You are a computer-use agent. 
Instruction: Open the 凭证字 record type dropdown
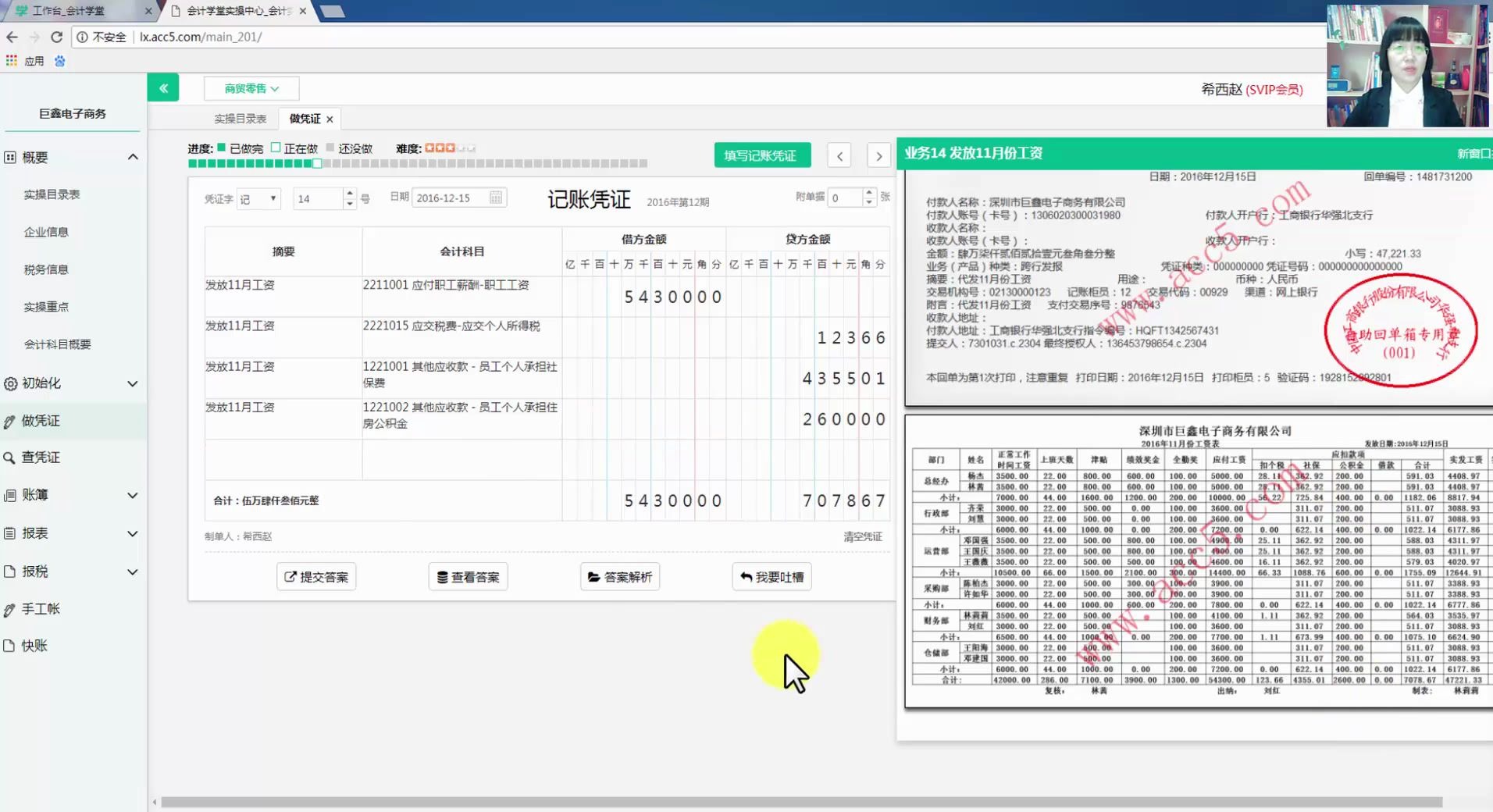(x=258, y=198)
